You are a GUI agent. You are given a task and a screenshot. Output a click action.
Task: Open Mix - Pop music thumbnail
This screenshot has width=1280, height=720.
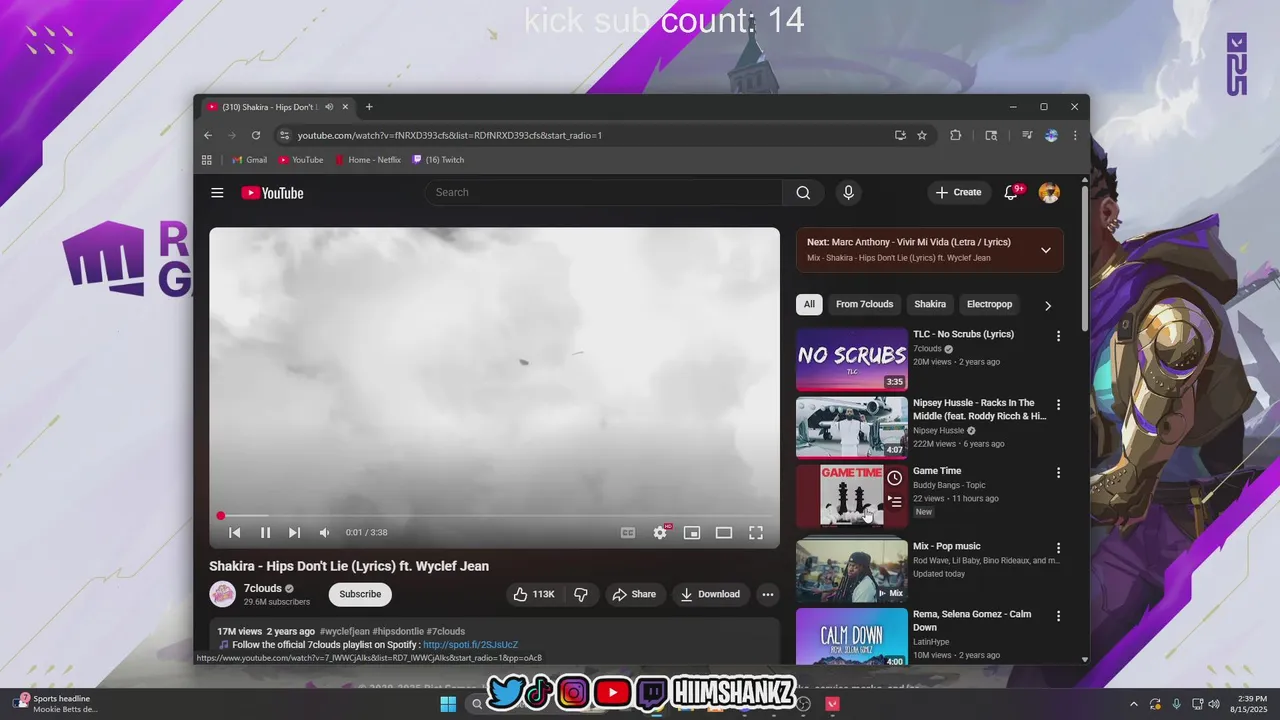coord(851,570)
